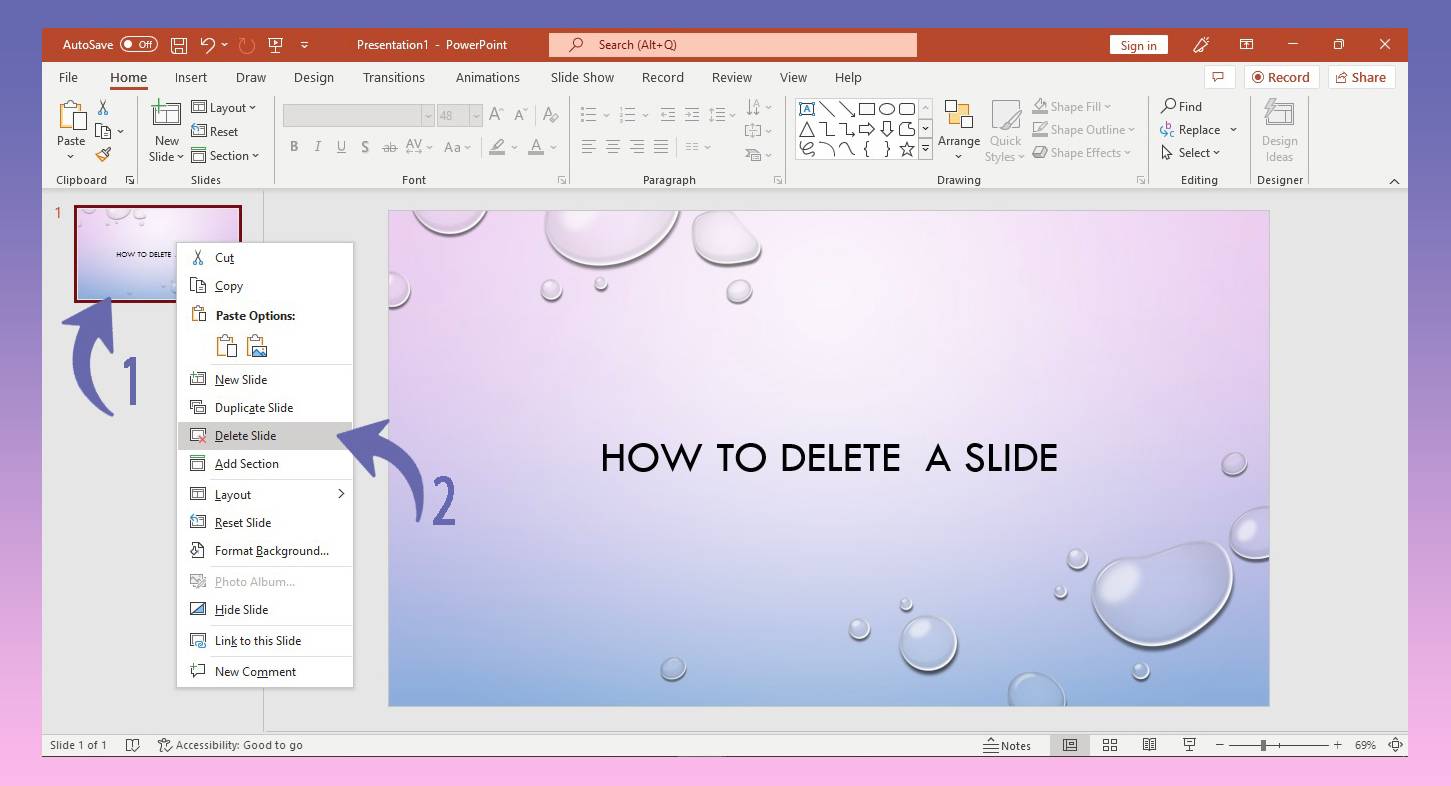Click the New Slide icon in ribbon
This screenshot has width=1451, height=786.
[166, 114]
